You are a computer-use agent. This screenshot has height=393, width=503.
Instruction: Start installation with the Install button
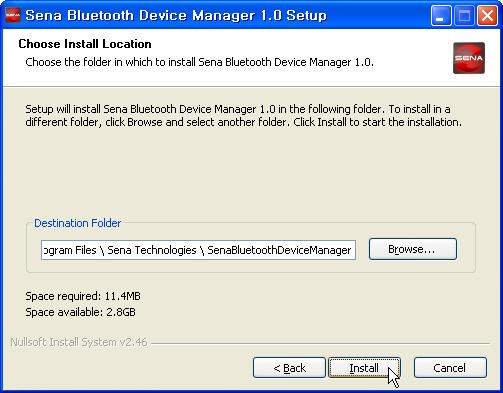coord(364,368)
